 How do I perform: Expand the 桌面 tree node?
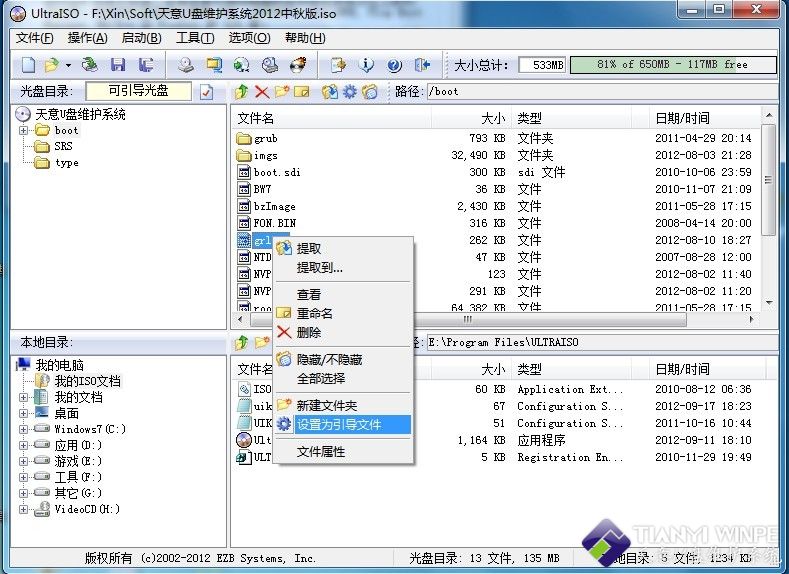(23, 414)
